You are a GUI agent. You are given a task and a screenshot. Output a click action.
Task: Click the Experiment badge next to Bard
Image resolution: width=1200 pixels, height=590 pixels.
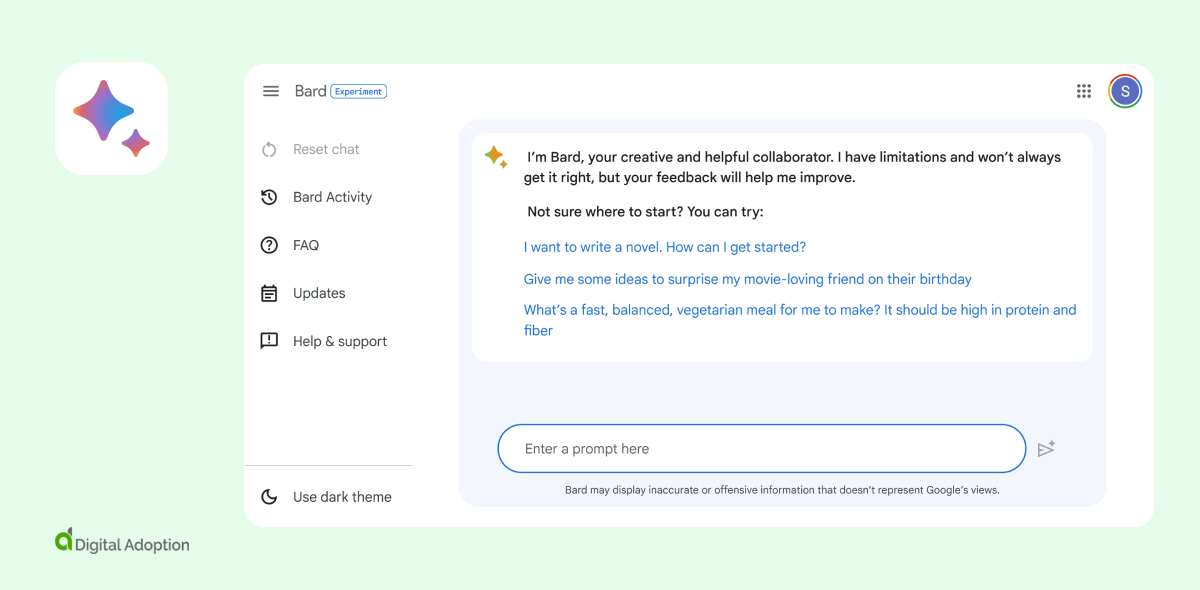click(x=358, y=91)
